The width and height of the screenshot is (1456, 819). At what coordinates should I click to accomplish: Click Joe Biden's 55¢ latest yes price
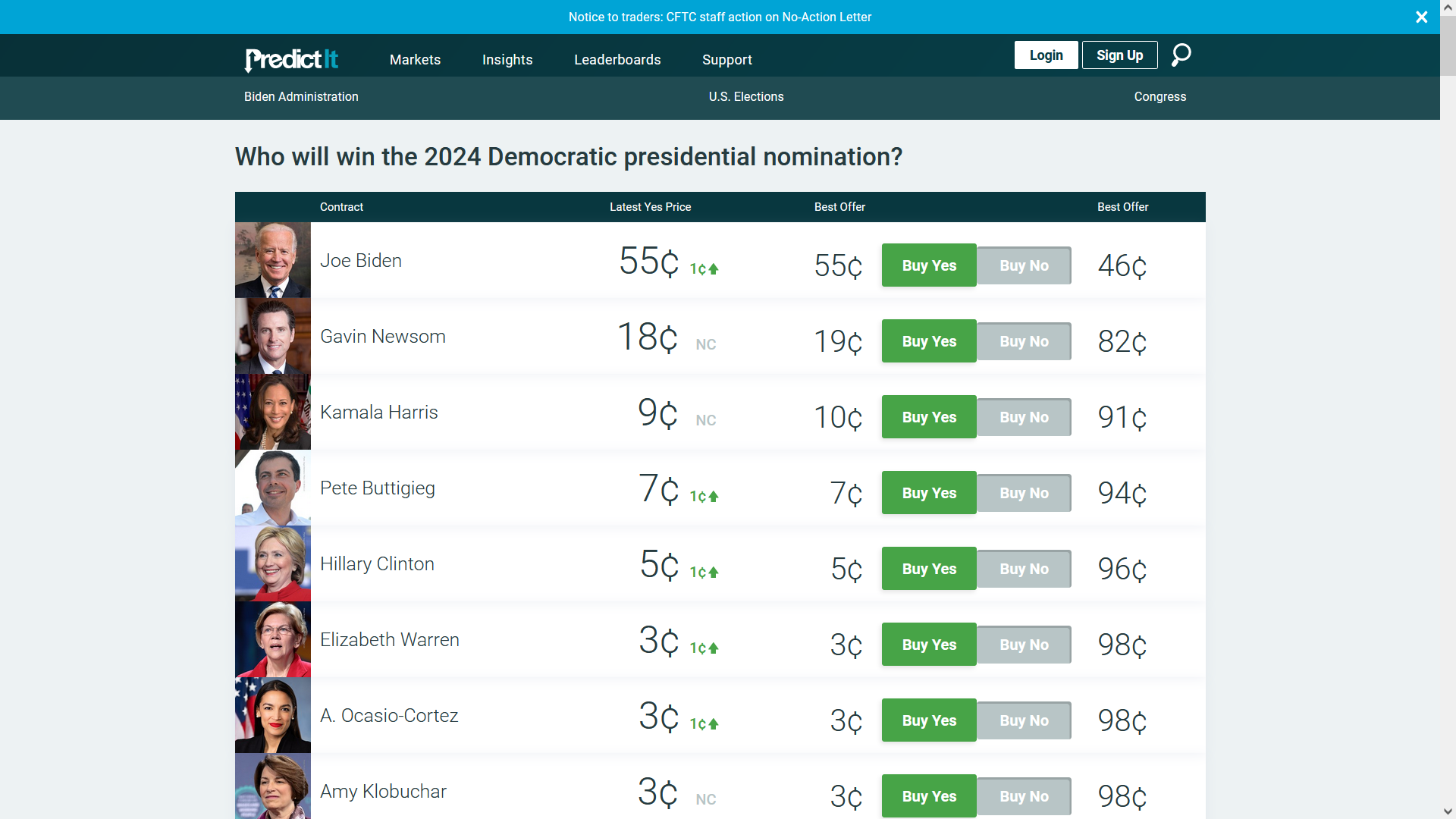(648, 262)
